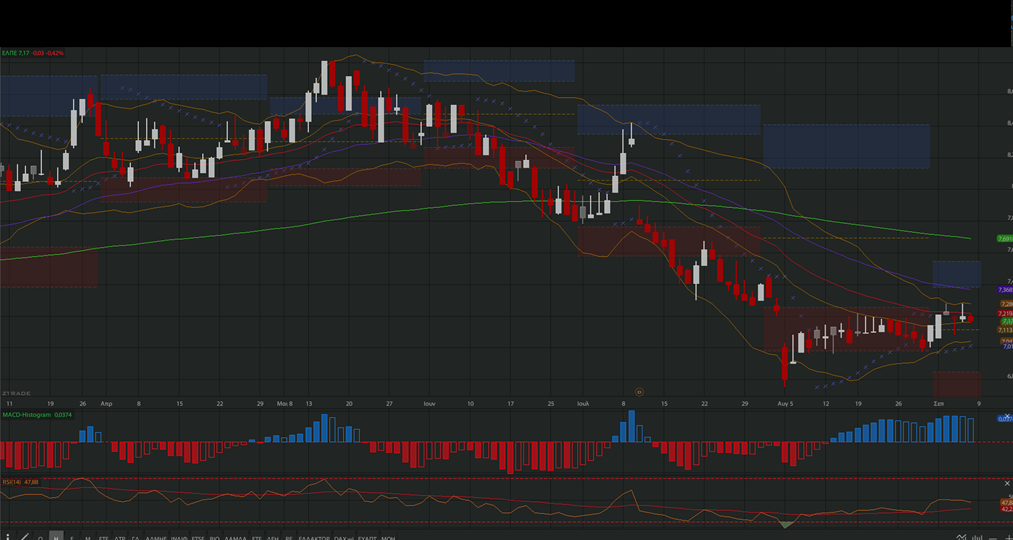The width and height of the screenshot is (1013, 540).
Task: Click the Ιουν date label on the time axis
Action: tap(430, 403)
